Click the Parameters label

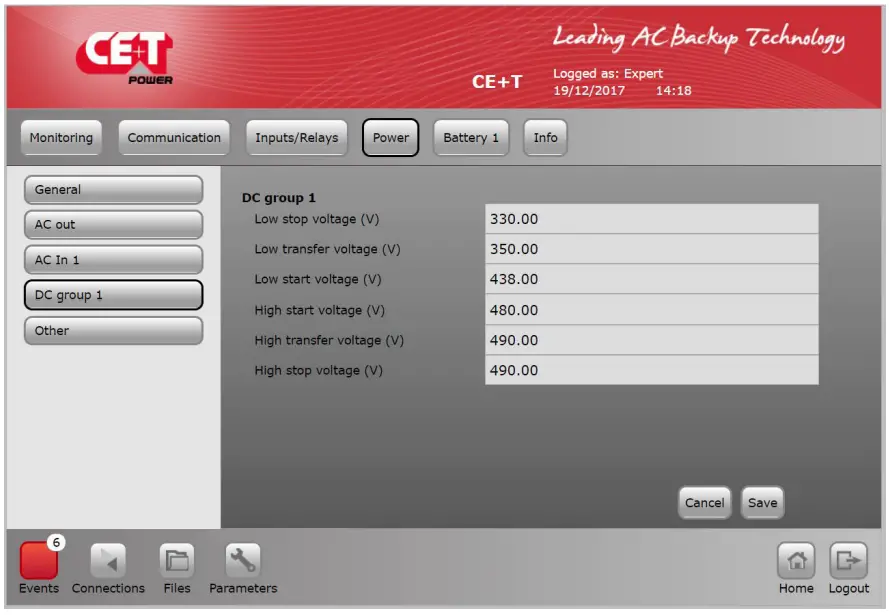click(x=243, y=588)
